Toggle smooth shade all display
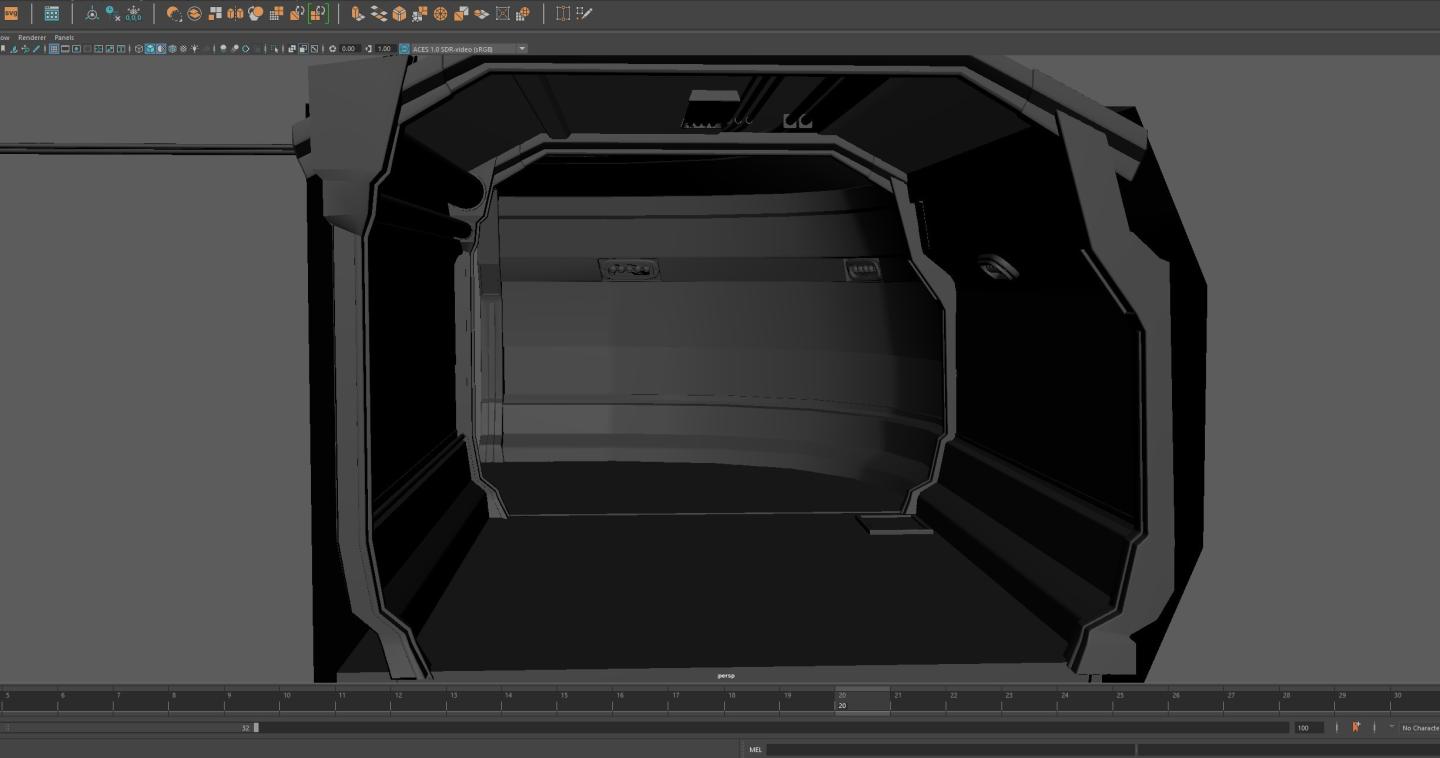This screenshot has width=1440, height=758. pyautogui.click(x=150, y=48)
